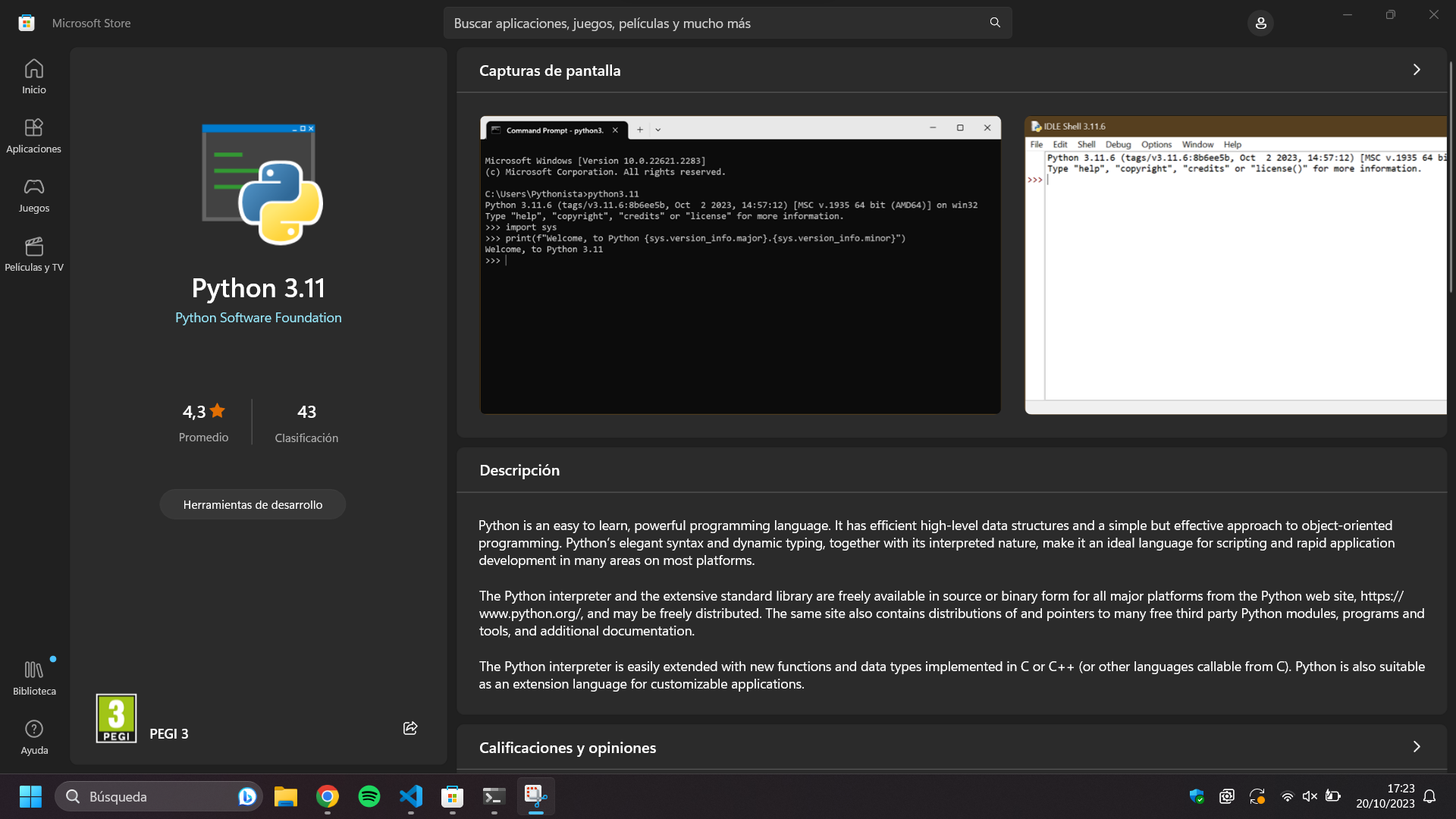1456x819 pixels.
Task: Launch Spotify from the taskbar
Action: click(369, 796)
